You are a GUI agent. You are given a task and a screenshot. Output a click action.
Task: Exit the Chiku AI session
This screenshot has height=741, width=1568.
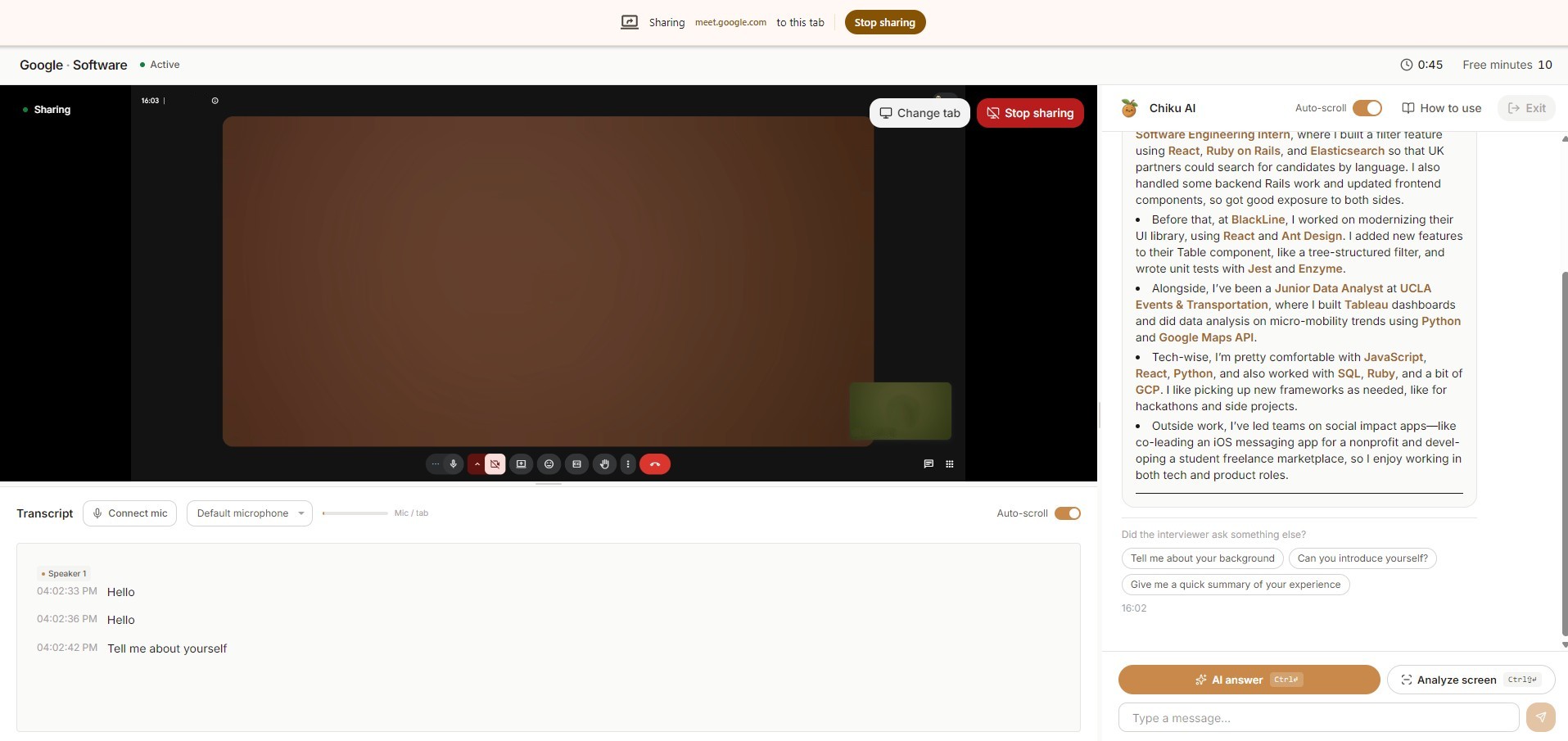coord(1527,108)
